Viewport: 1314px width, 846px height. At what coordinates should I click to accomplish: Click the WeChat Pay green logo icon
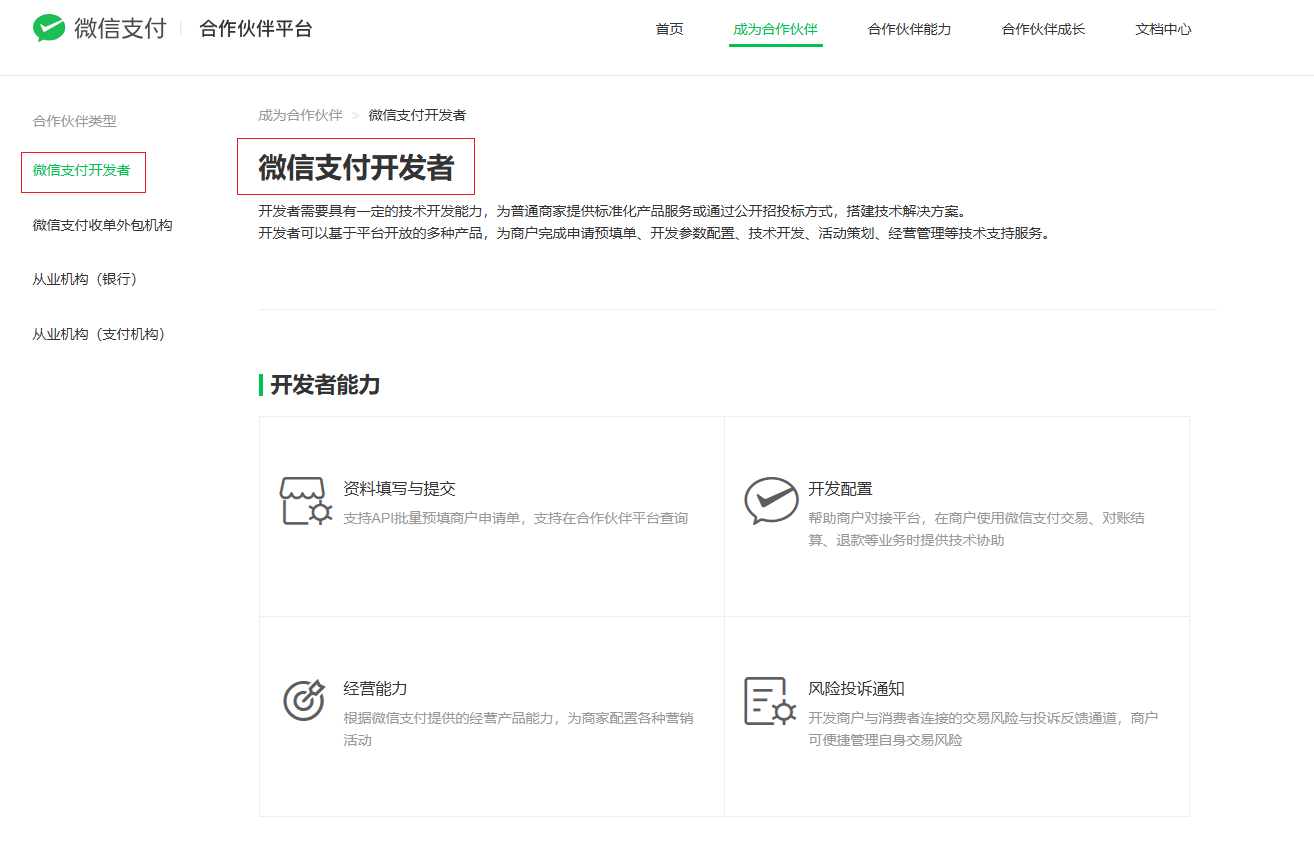48,28
